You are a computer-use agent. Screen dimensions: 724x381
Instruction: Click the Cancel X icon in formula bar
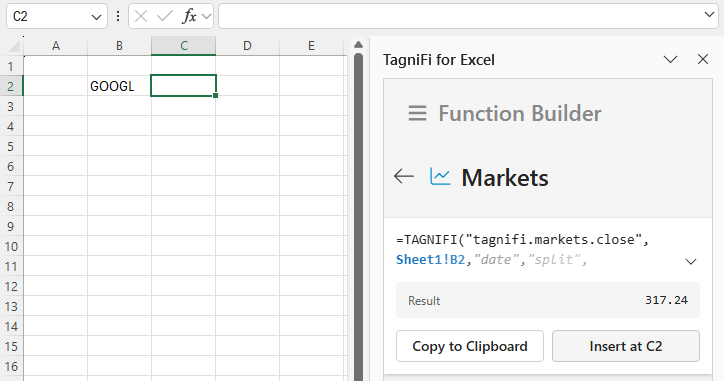[141, 17]
